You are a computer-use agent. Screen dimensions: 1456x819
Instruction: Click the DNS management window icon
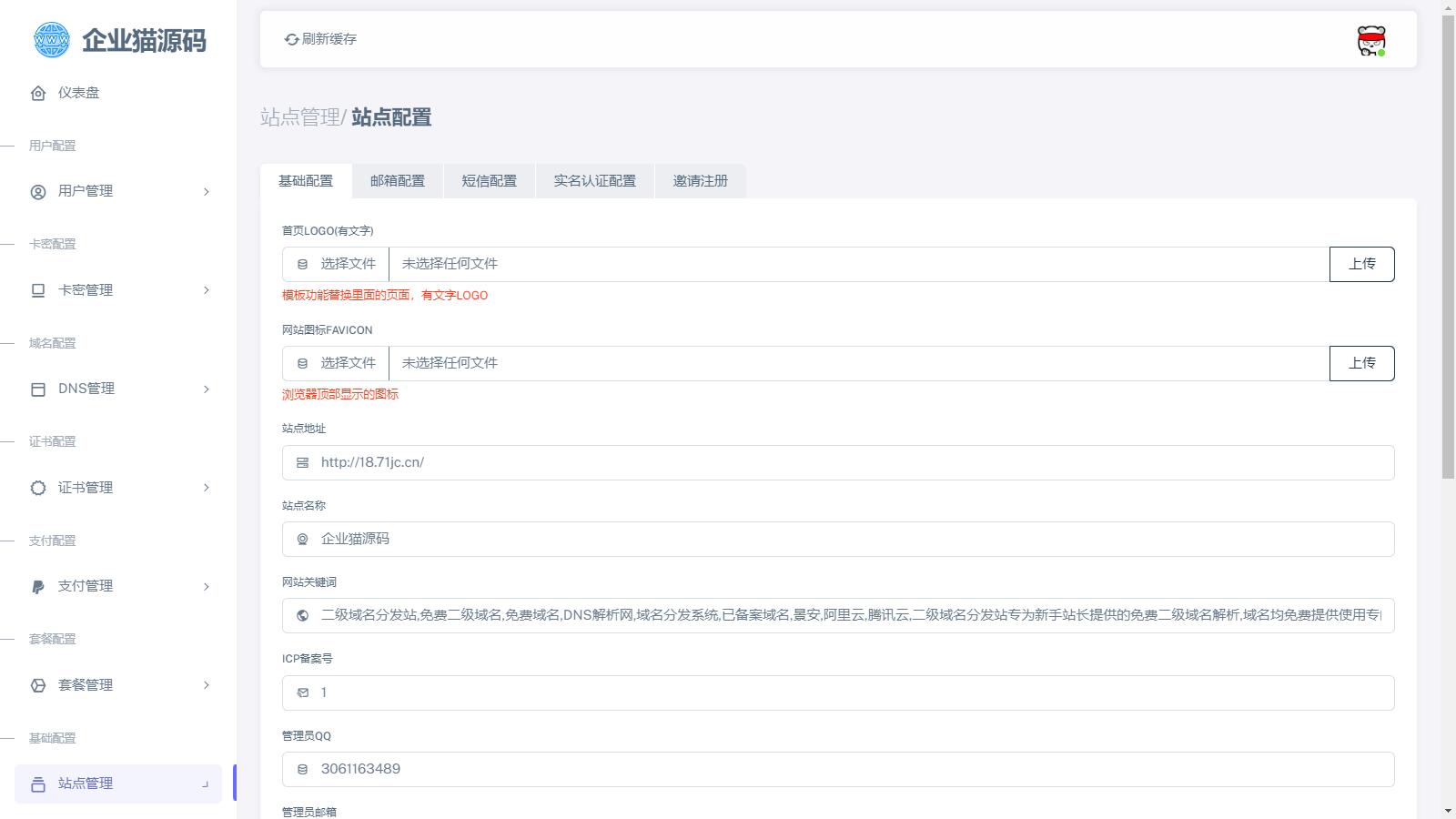tap(38, 389)
